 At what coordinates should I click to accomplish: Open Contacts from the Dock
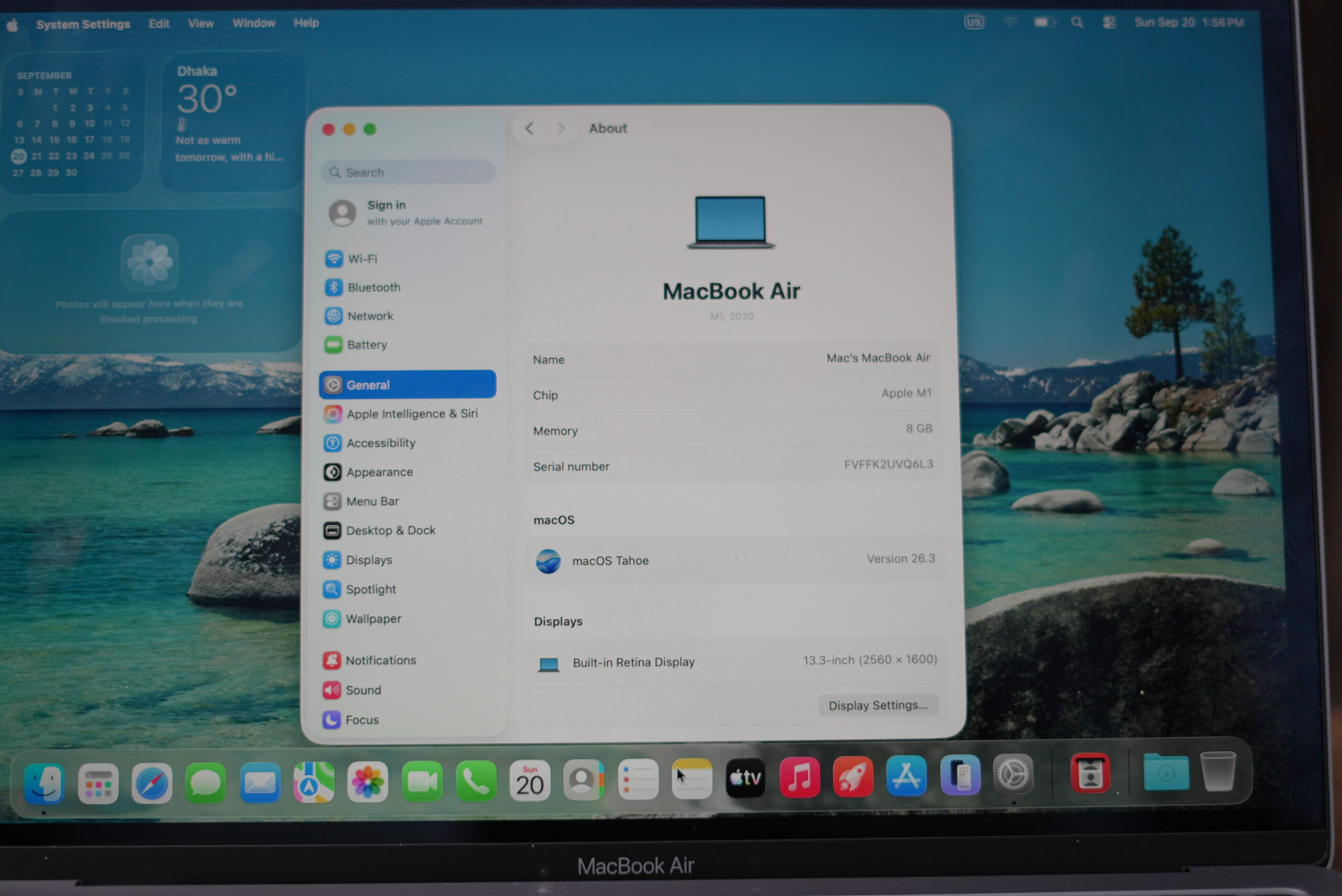point(583,780)
